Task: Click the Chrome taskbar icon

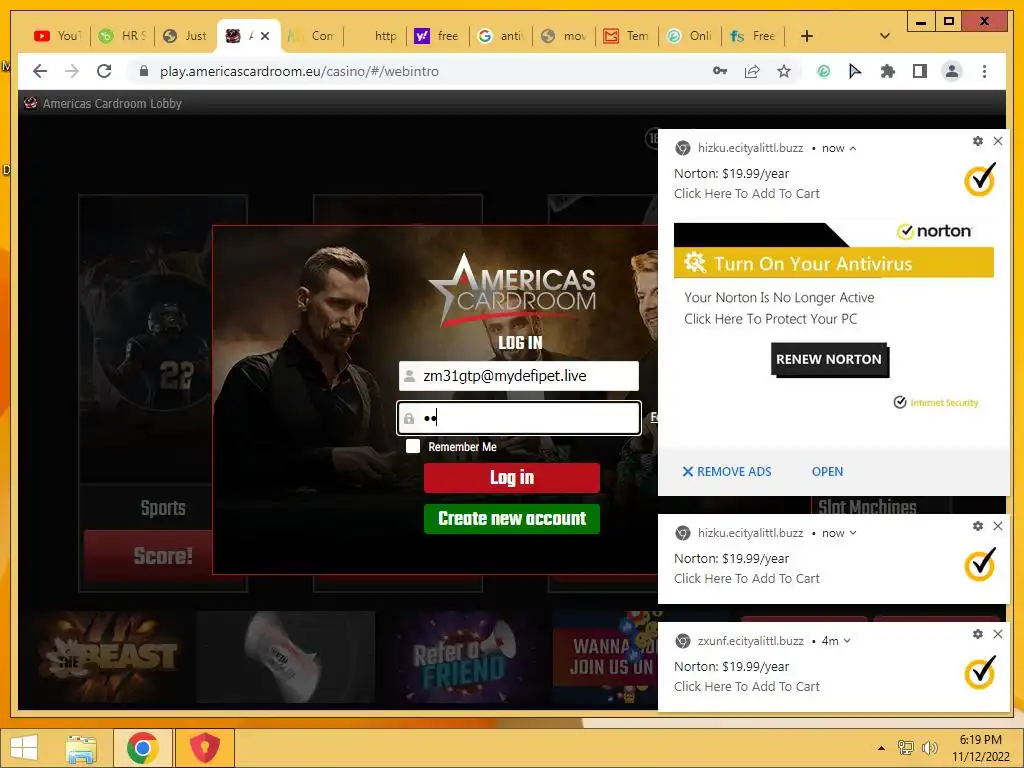Action: click(142, 748)
